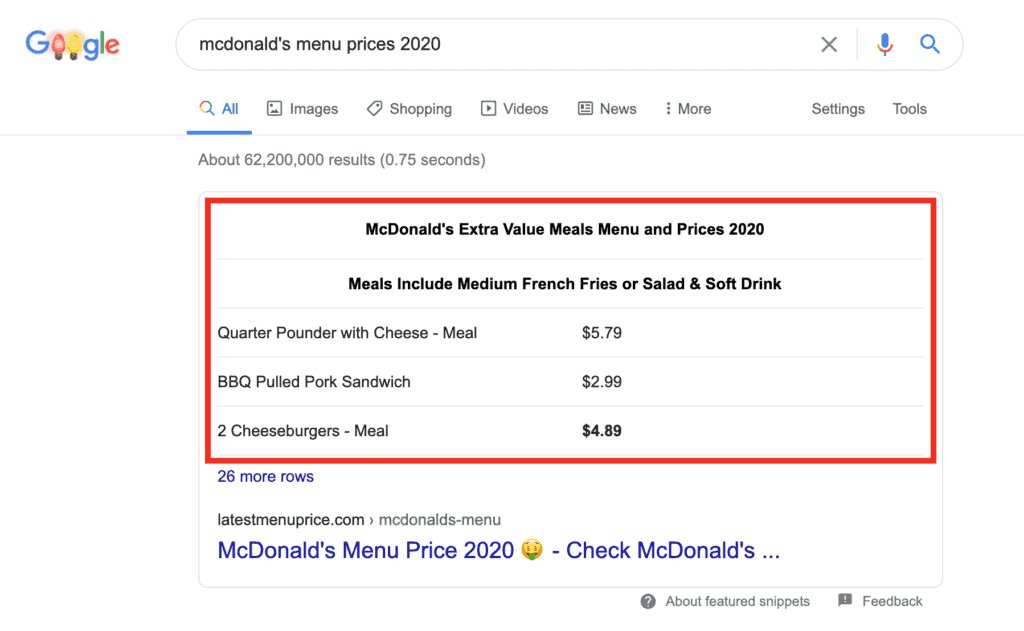Click the Videos play icon

pos(489,109)
